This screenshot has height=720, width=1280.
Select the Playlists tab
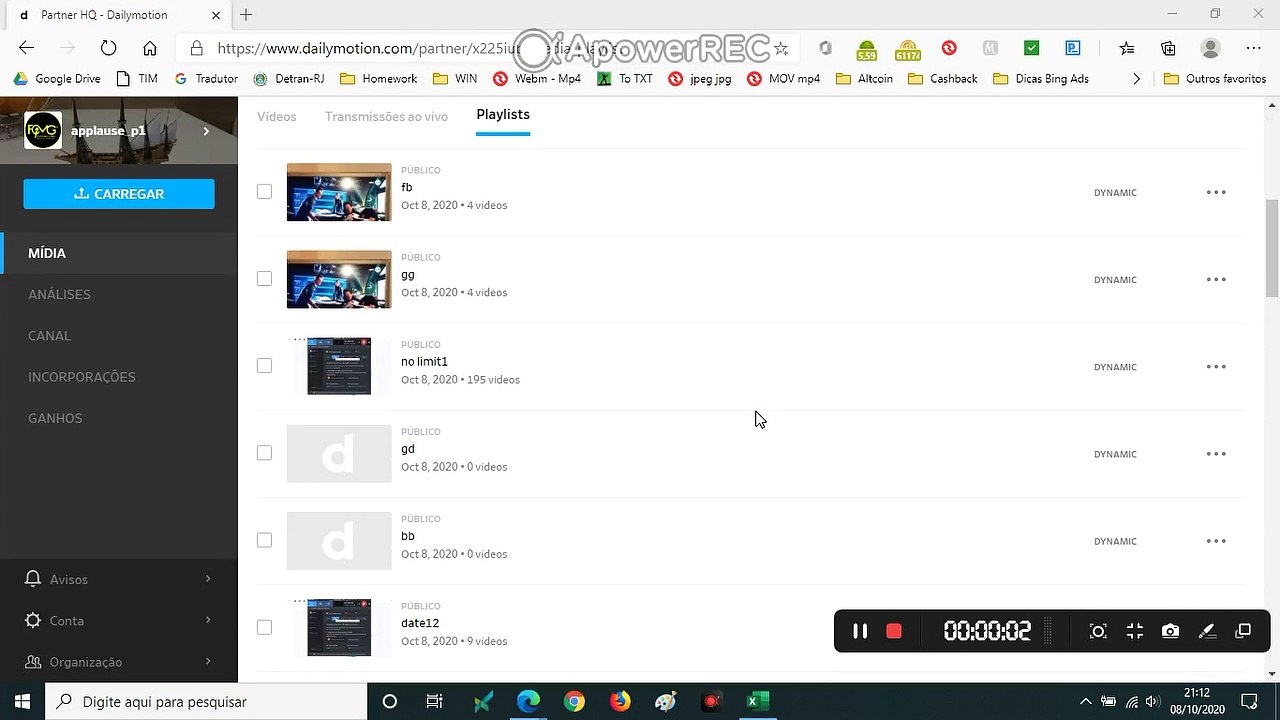point(503,115)
